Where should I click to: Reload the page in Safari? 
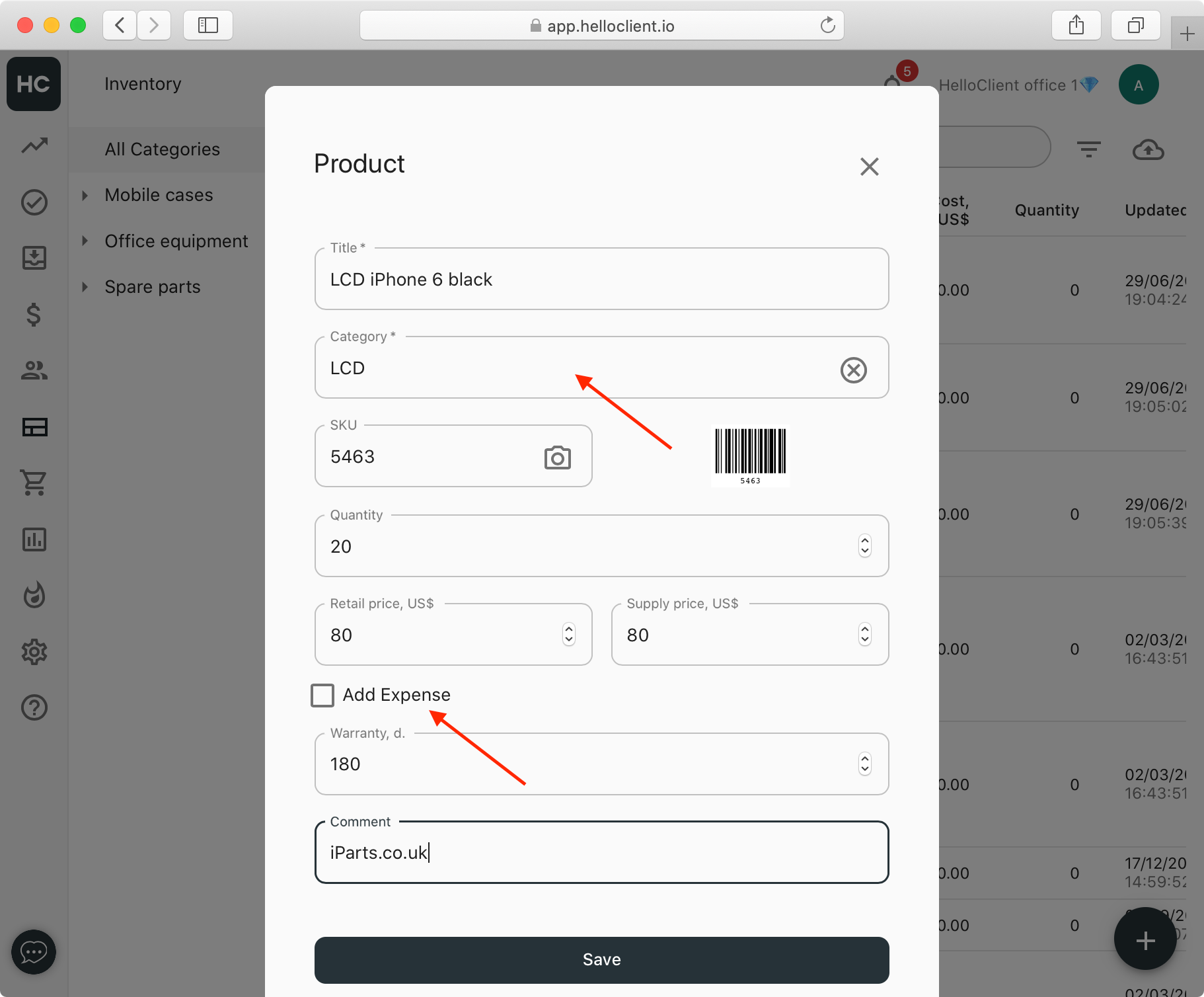(827, 26)
